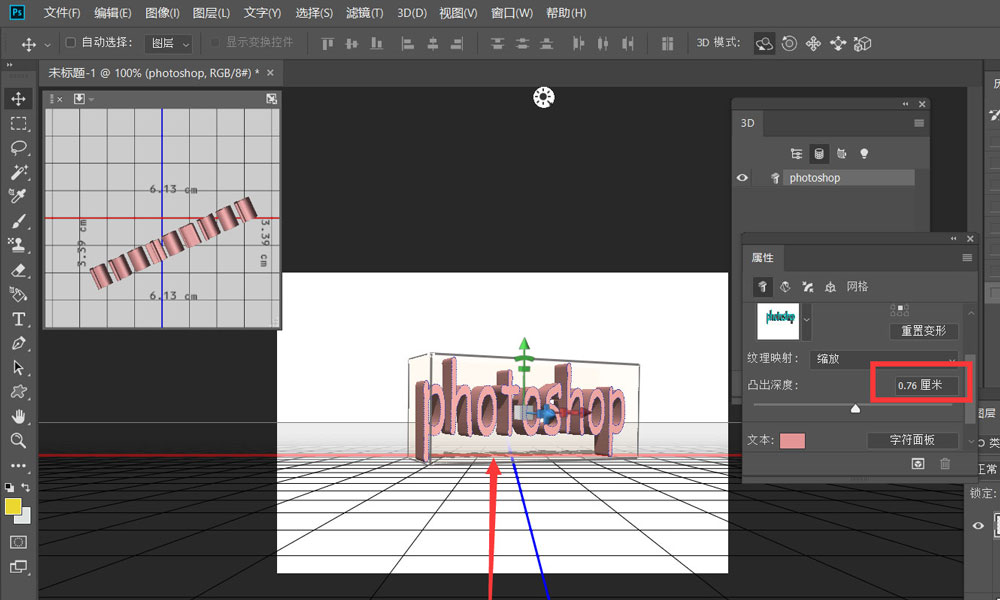Toggle Quick Mask mode icon
The width and height of the screenshot is (1000, 600).
(18, 541)
